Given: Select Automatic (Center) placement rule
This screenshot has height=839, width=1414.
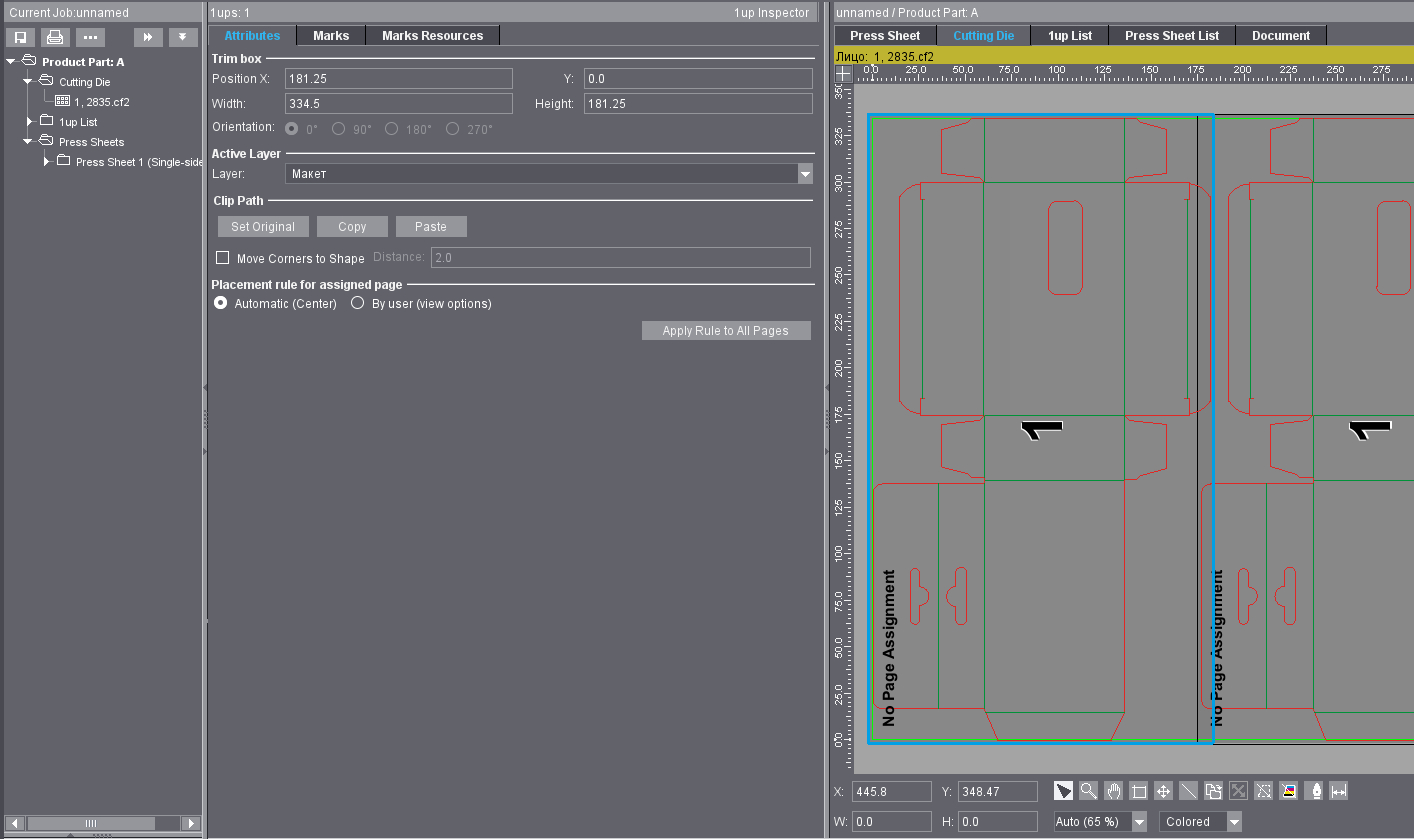Looking at the screenshot, I should 221,304.
